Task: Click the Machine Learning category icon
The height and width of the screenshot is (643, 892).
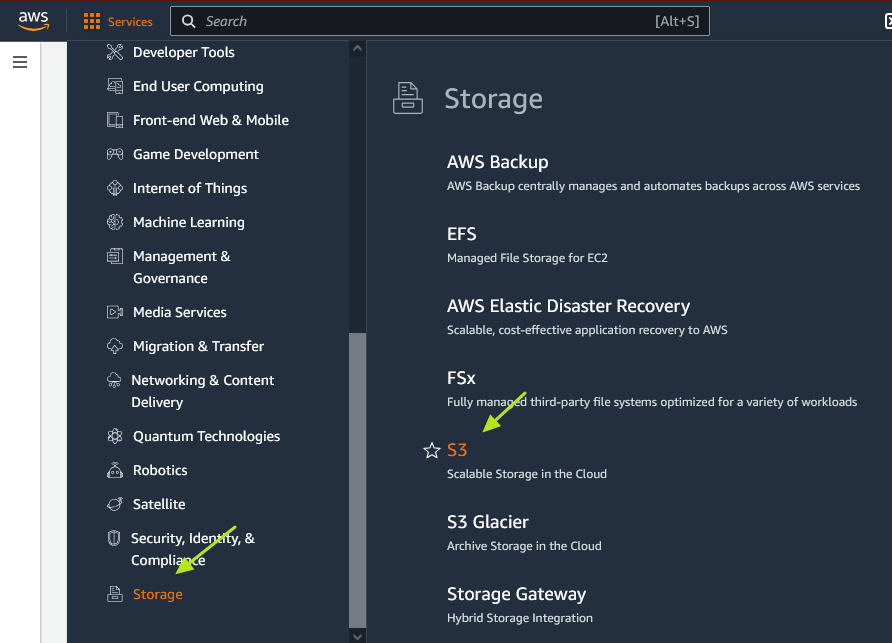Action: click(x=115, y=222)
